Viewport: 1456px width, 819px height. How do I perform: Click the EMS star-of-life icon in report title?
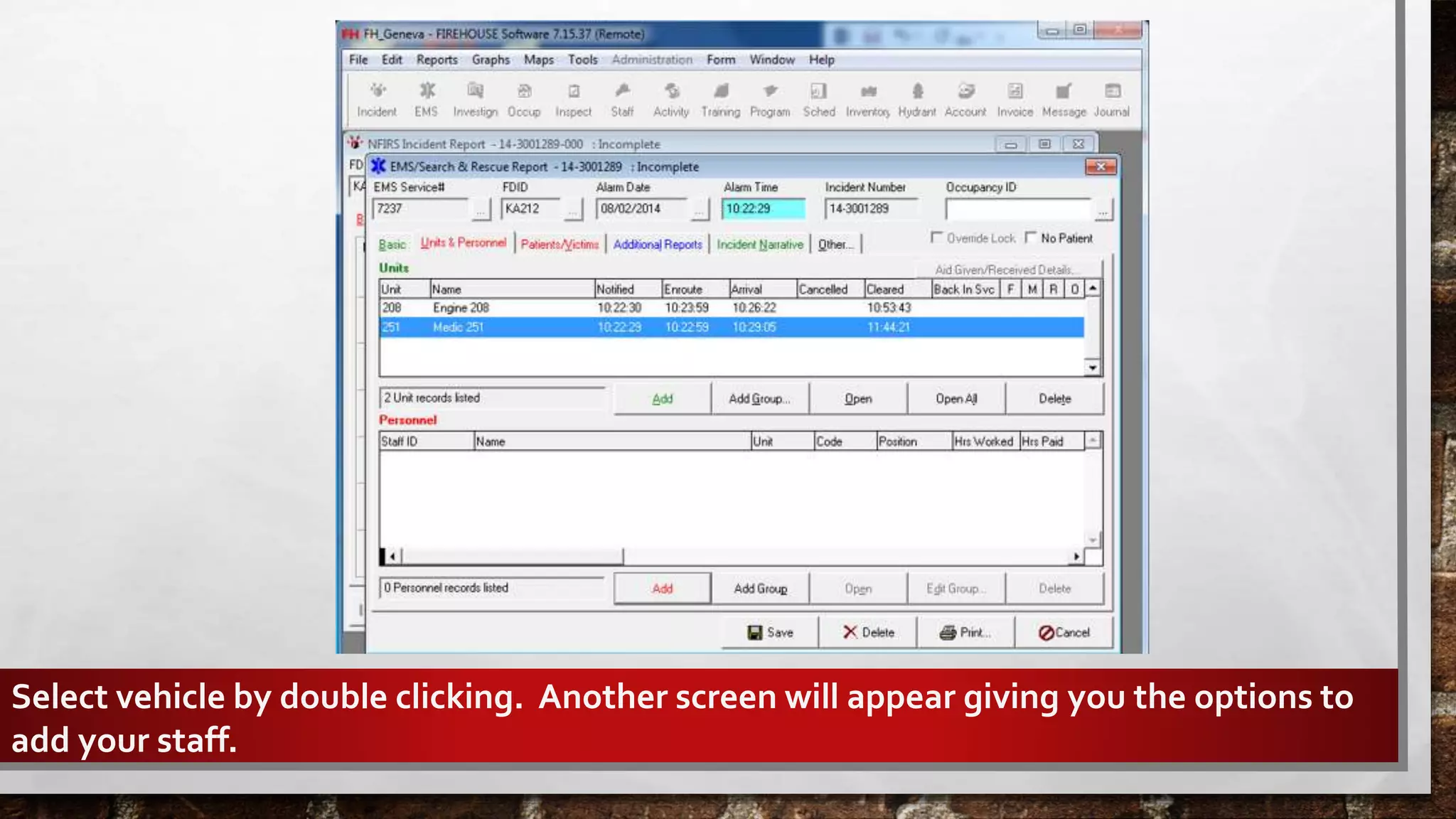coord(378,166)
